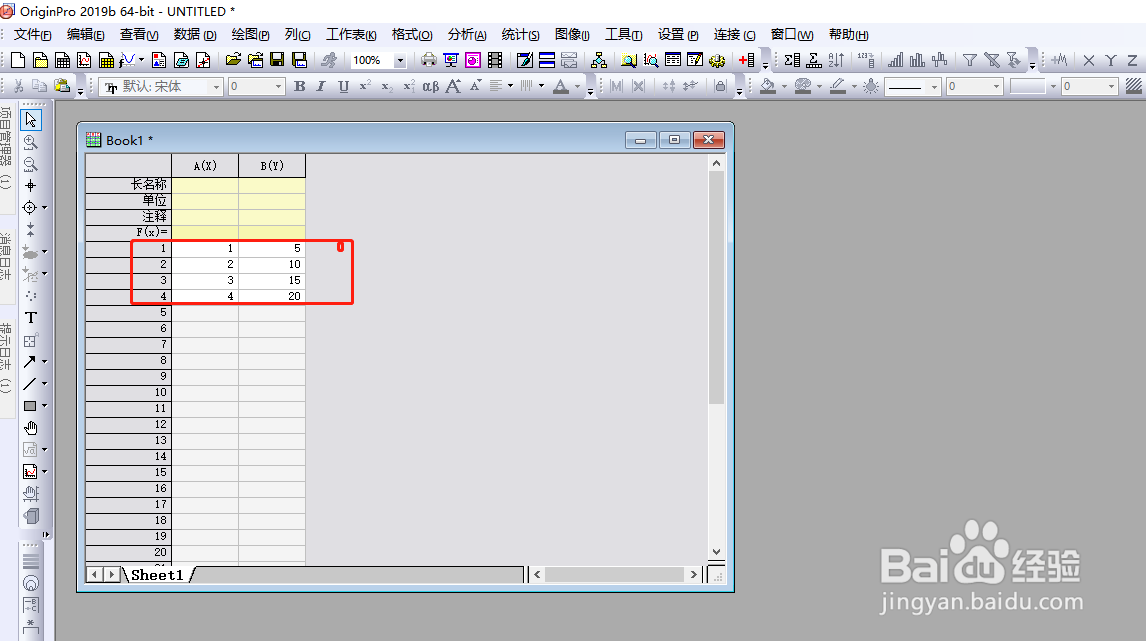Screen dimensions: 1146x641
Task: Run row statistics with sigma icon
Action: click(813, 60)
